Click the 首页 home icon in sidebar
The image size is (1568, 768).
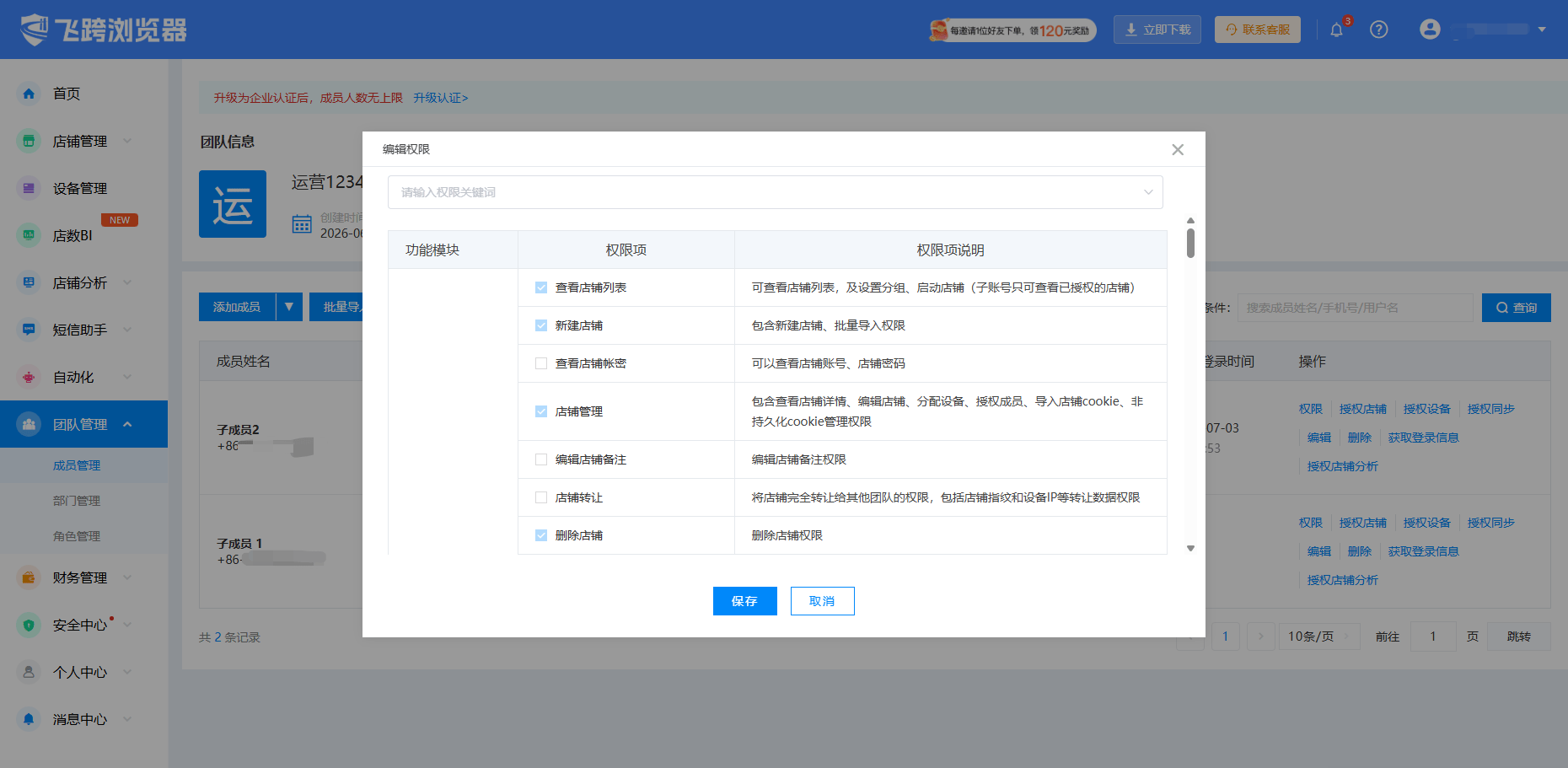click(x=29, y=94)
